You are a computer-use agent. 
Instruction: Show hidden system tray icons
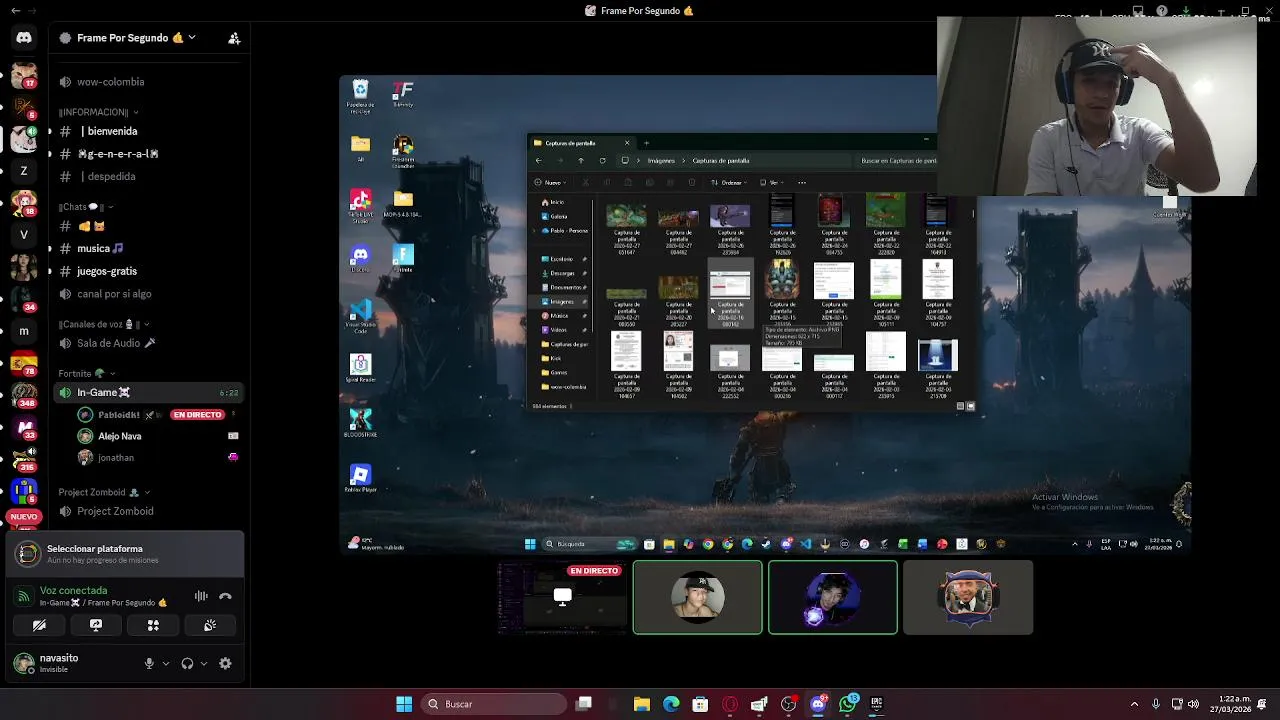coord(1134,704)
